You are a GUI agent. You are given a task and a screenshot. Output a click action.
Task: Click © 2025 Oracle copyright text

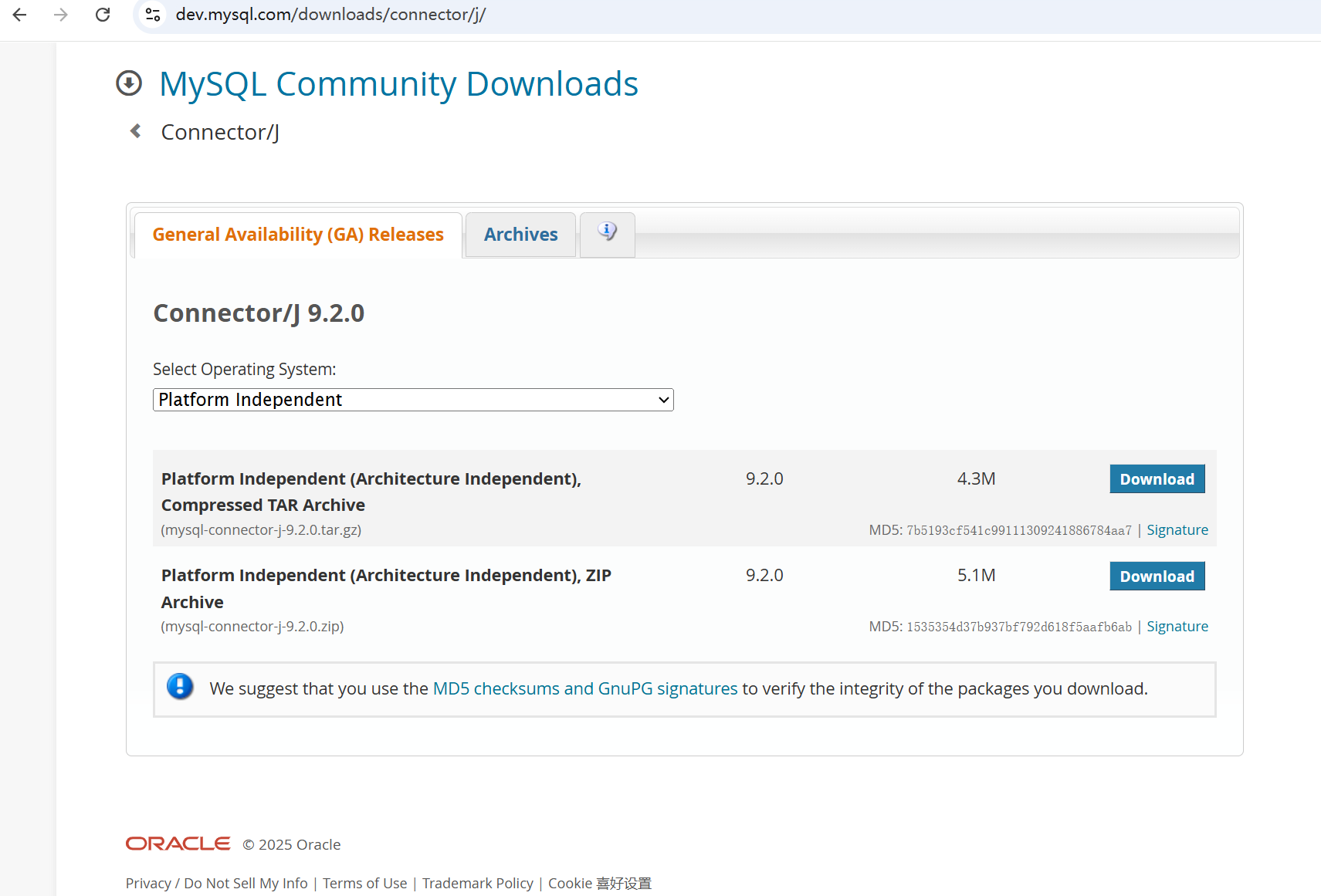(292, 844)
